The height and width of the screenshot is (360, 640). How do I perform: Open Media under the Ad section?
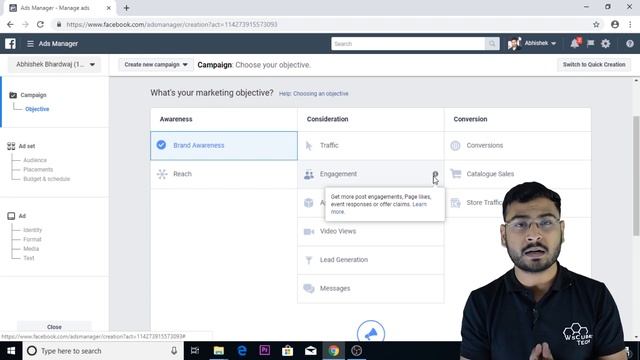click(x=31, y=249)
